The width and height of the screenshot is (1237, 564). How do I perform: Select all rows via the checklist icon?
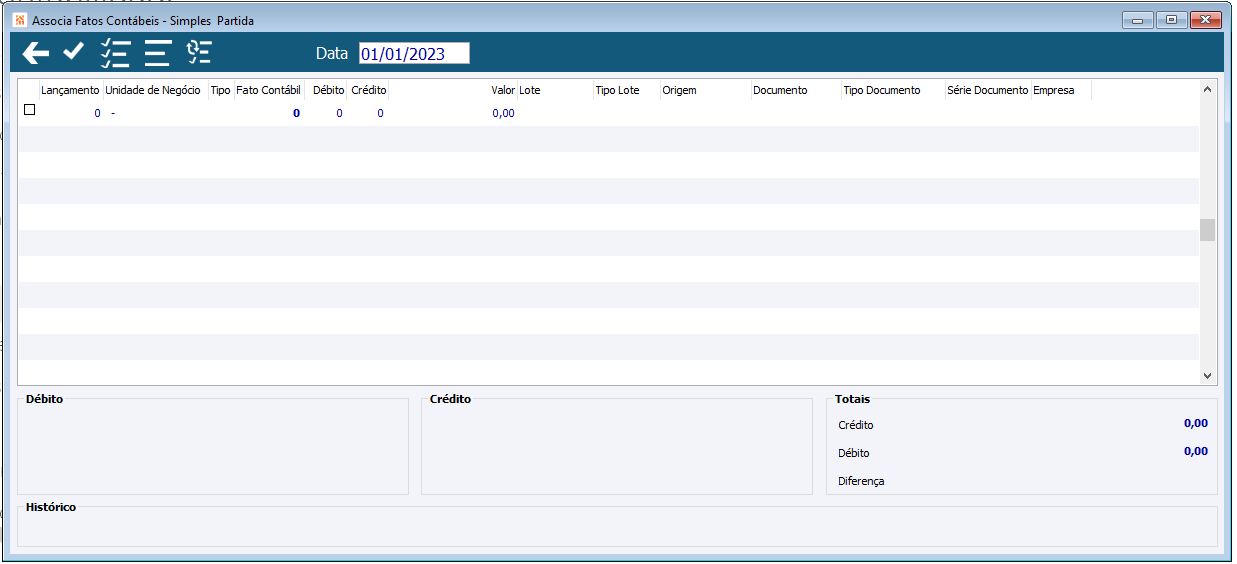116,53
